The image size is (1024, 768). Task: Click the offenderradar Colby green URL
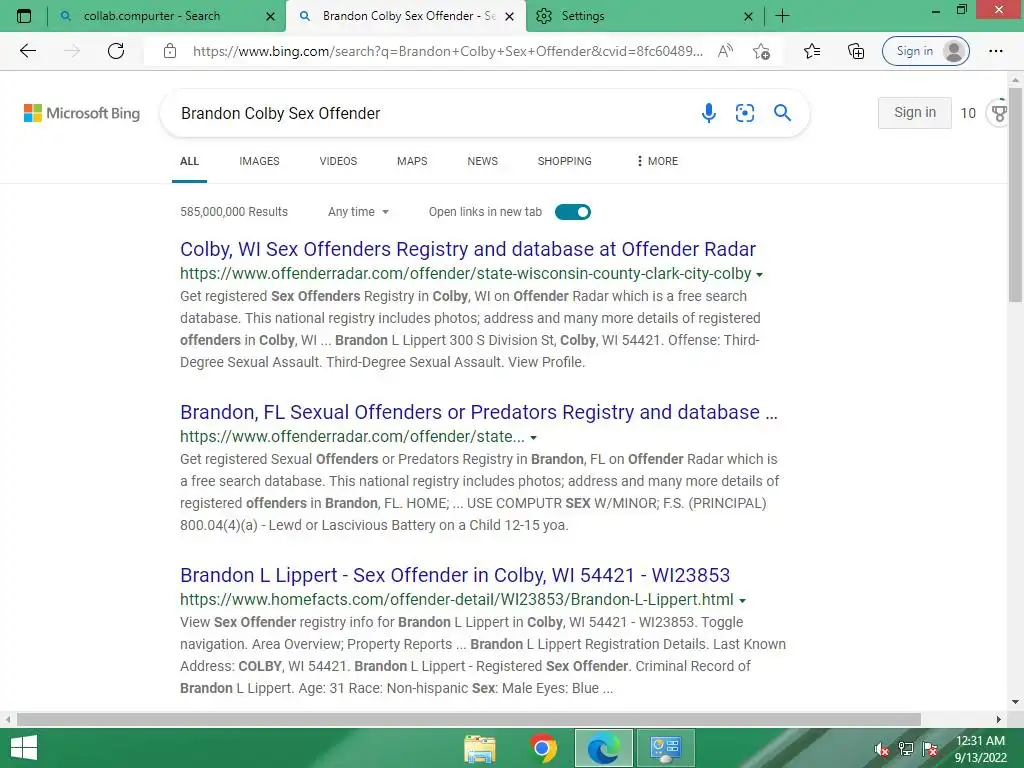pos(466,274)
